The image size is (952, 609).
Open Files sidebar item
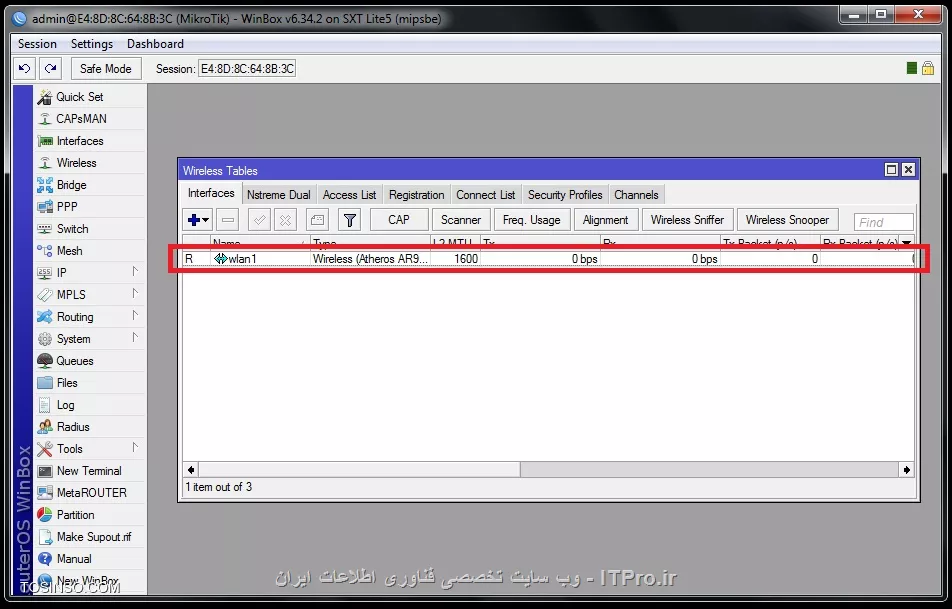point(90,383)
